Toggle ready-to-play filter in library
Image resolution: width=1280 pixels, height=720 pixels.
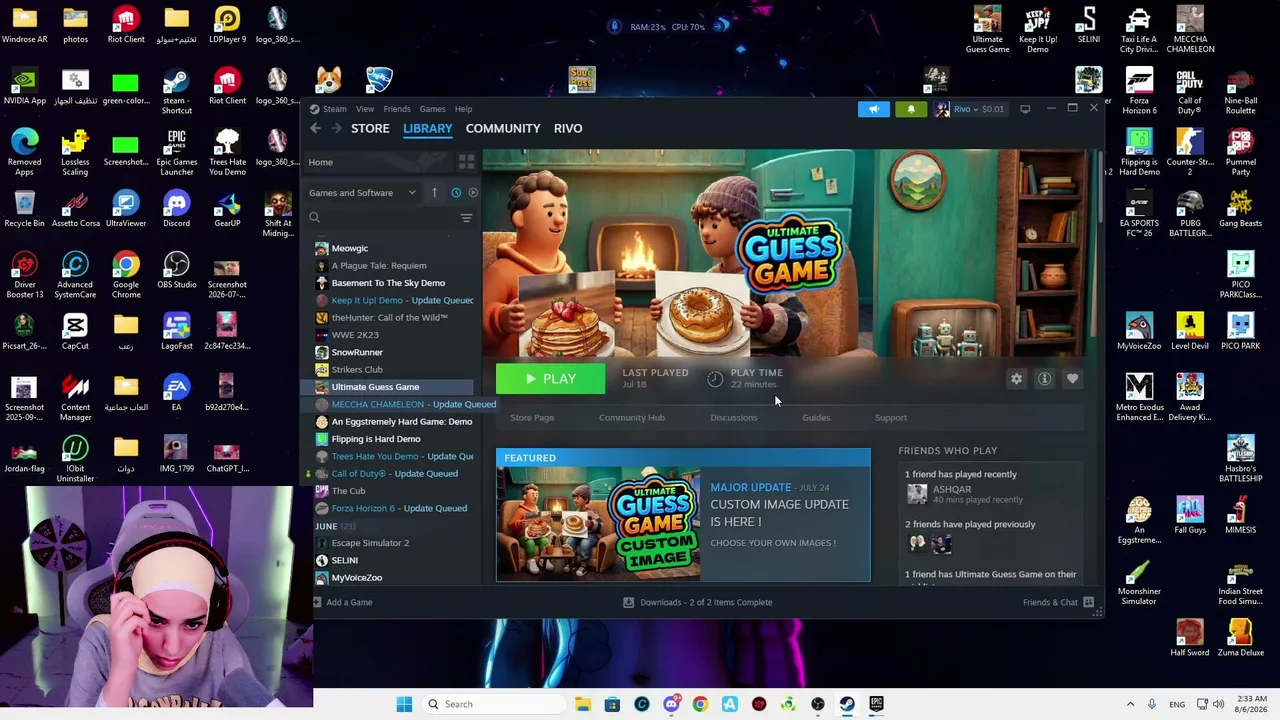point(473,192)
